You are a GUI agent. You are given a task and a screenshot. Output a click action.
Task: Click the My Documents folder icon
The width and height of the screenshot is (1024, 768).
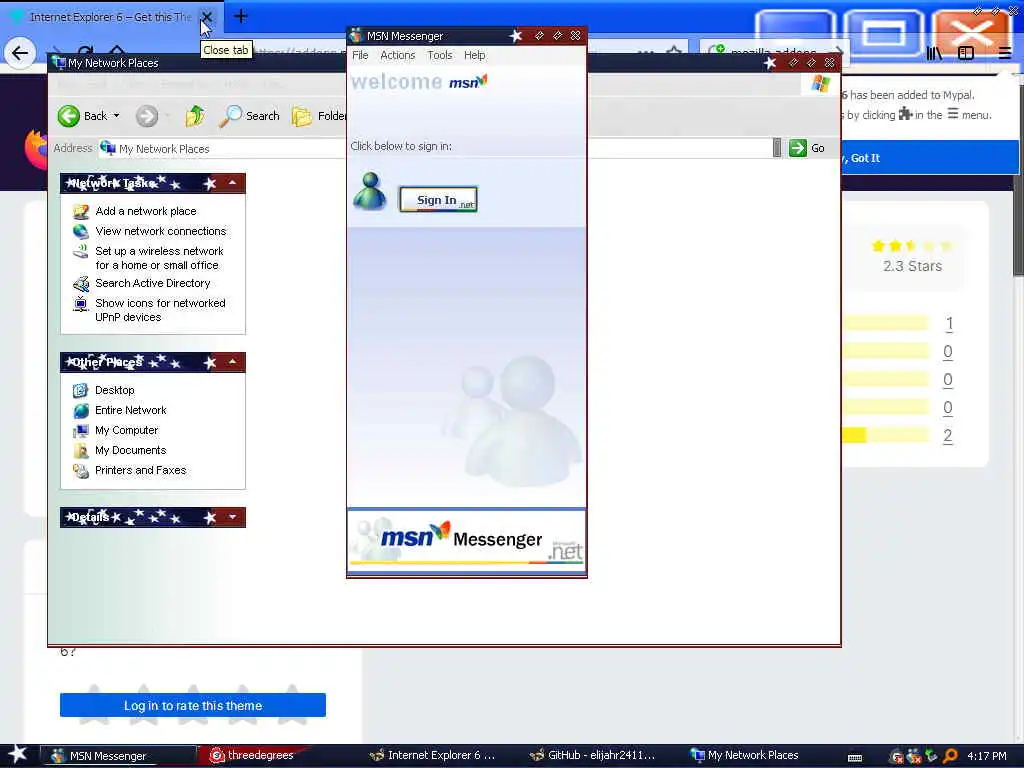tap(81, 451)
